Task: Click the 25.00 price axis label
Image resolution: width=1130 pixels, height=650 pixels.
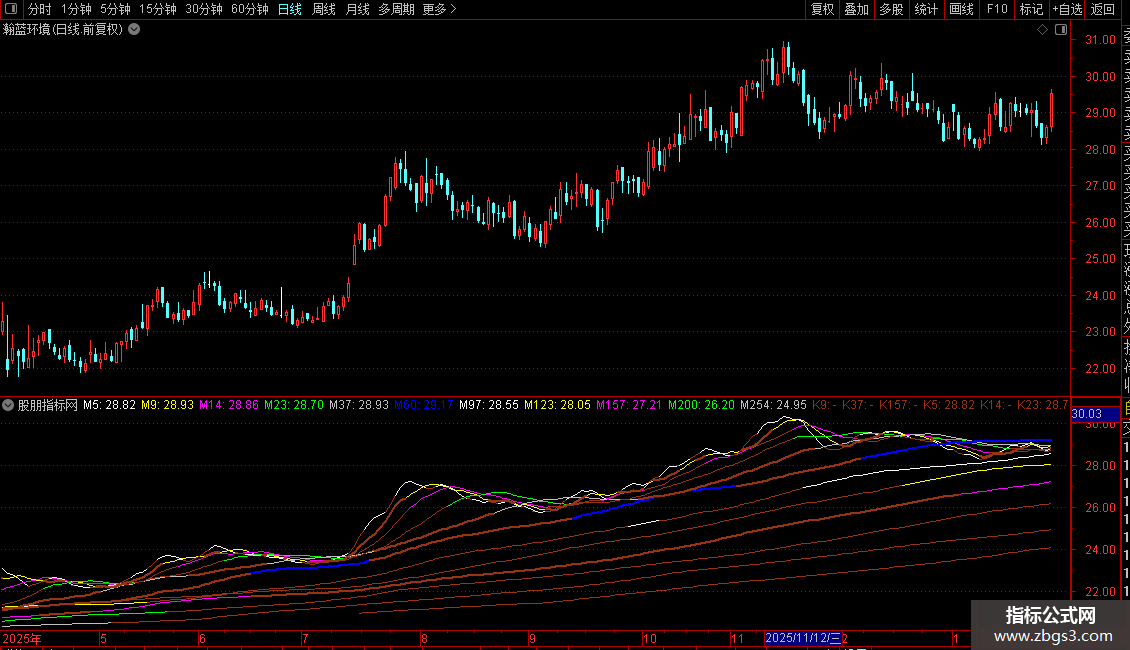Action: [x=1100, y=259]
